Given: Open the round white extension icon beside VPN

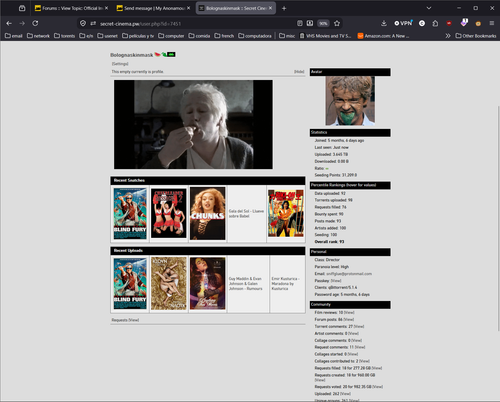Looking at the screenshot, I should [422, 23].
